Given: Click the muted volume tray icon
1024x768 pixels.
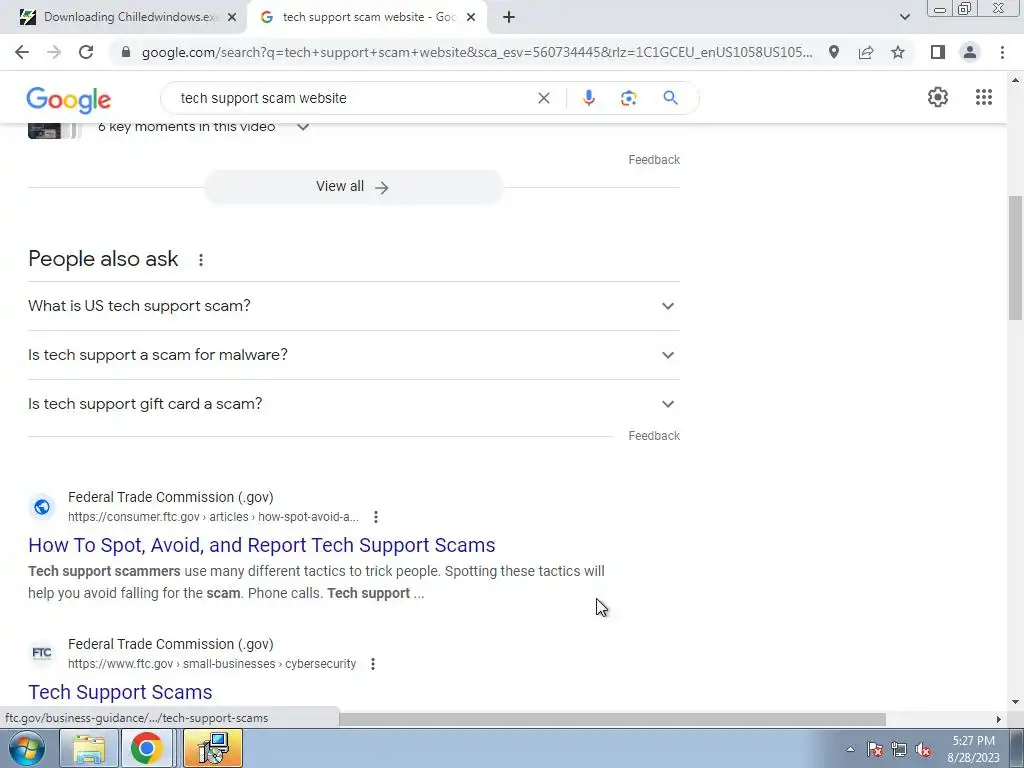Looking at the screenshot, I should (923, 749).
